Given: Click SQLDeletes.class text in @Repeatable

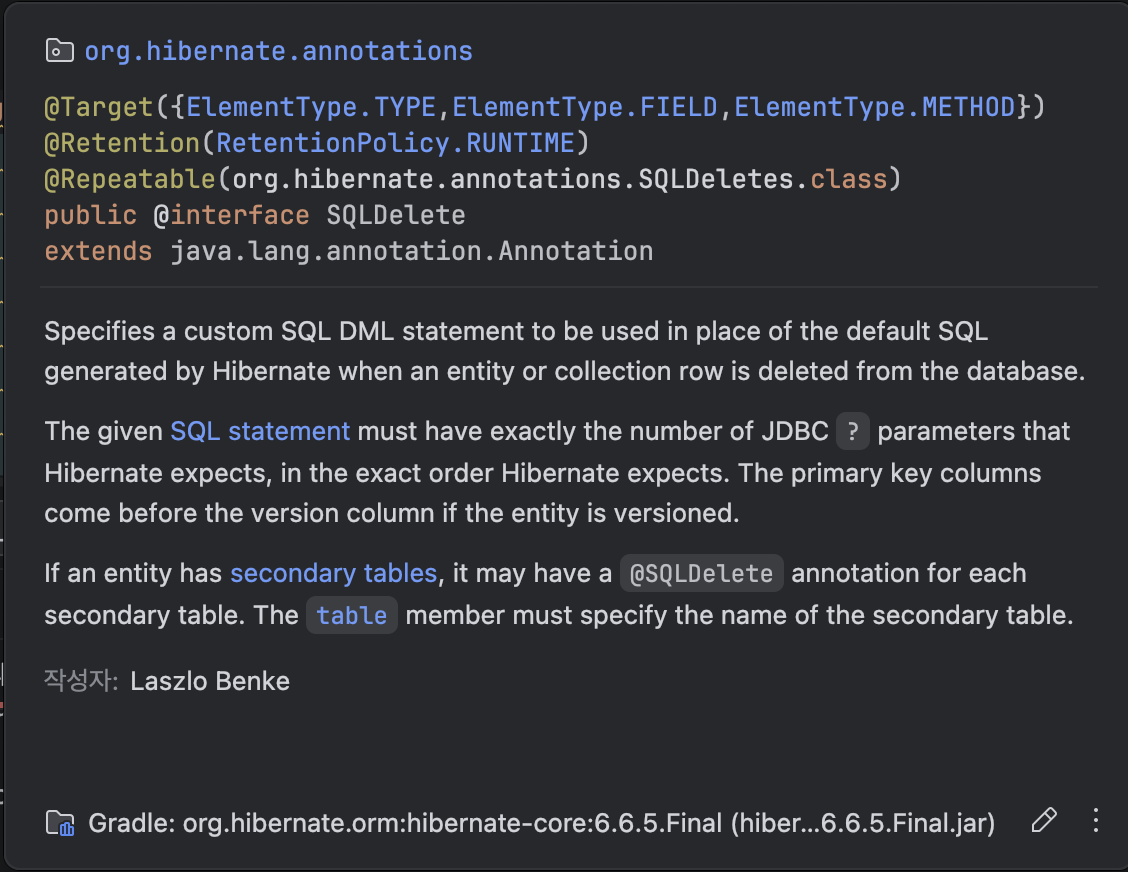Looking at the screenshot, I should pyautogui.click(x=763, y=179).
